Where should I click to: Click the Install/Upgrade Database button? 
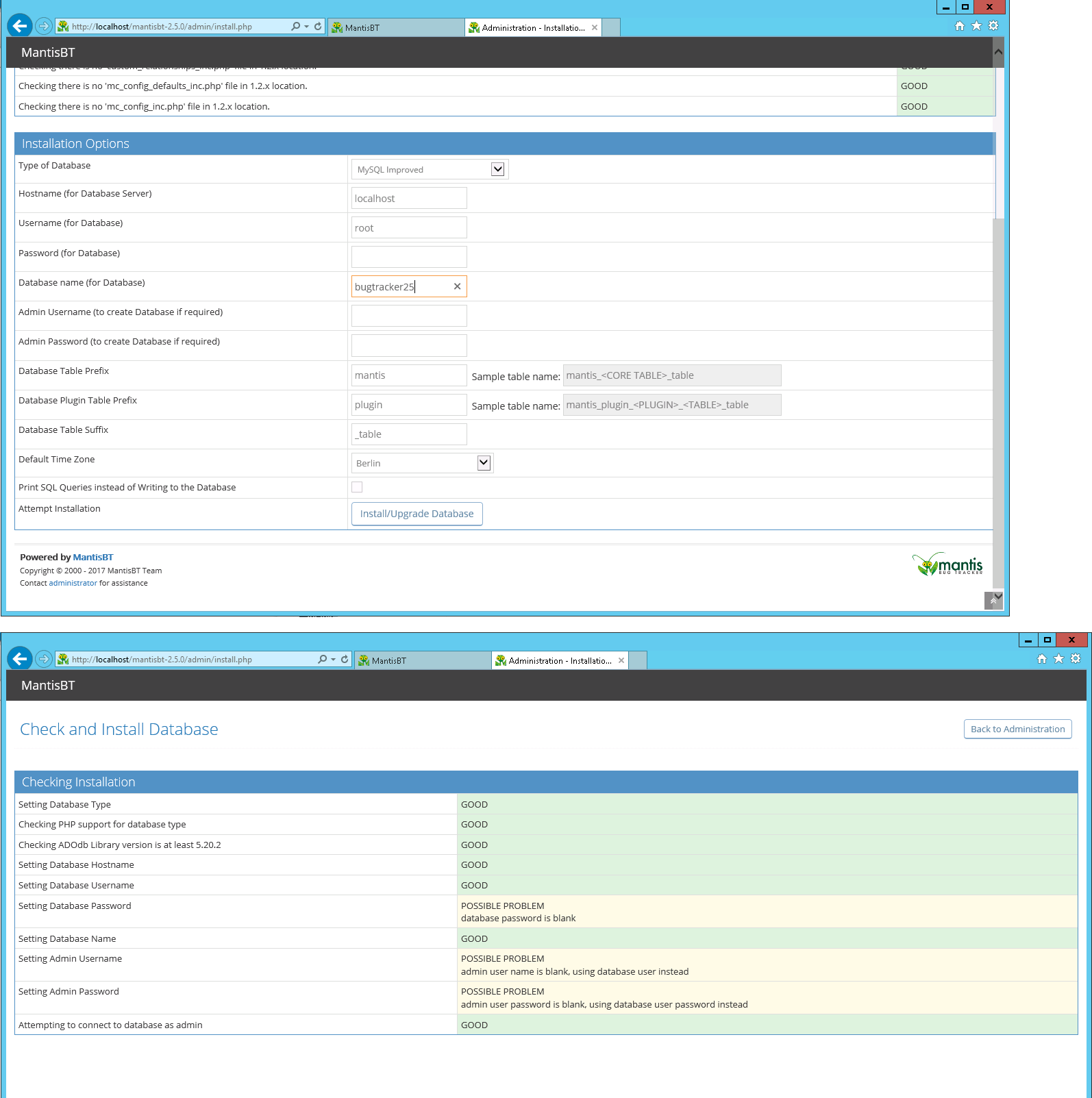417,514
